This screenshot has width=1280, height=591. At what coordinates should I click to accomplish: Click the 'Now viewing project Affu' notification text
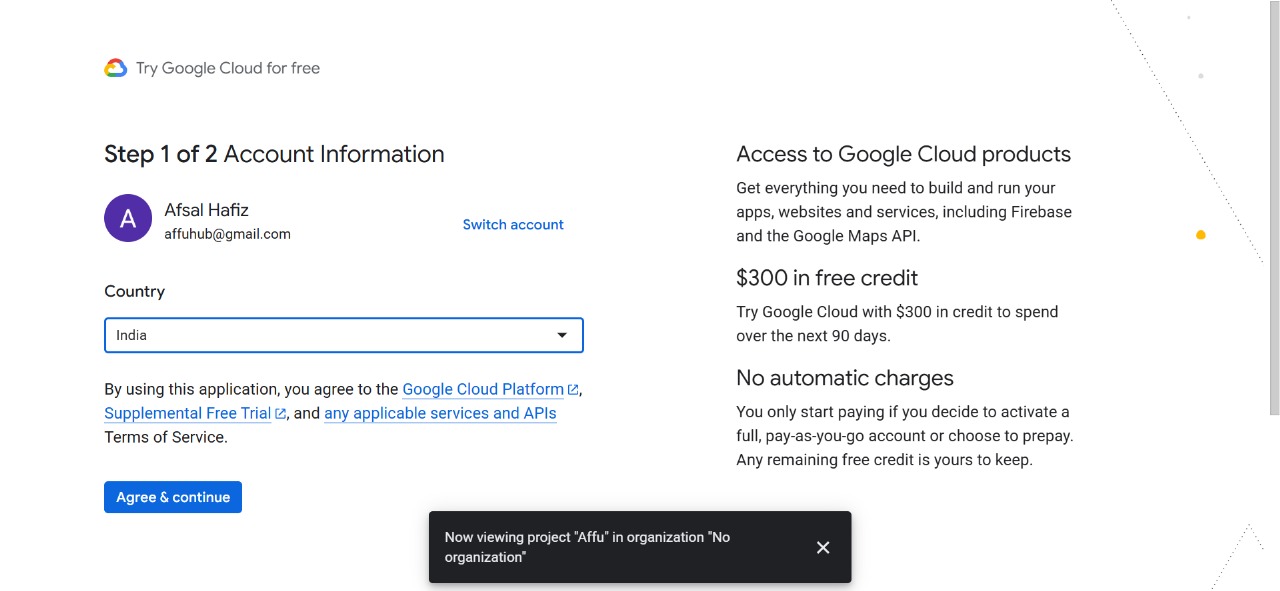click(587, 547)
